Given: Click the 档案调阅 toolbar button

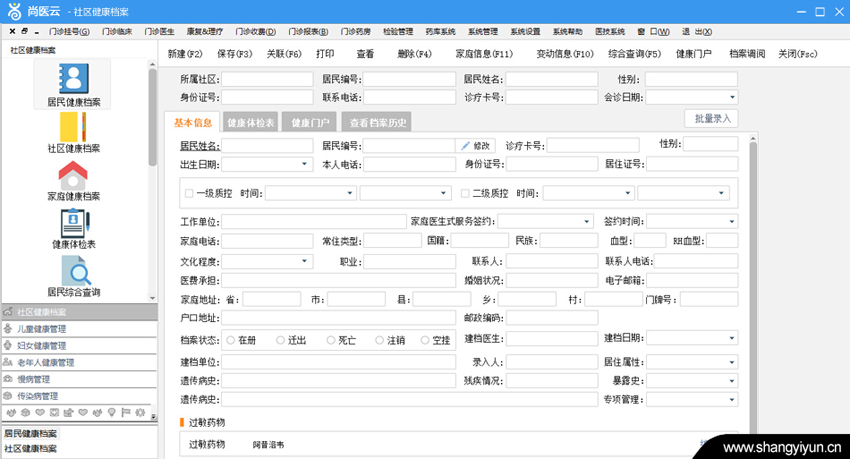Looking at the screenshot, I should [747, 54].
